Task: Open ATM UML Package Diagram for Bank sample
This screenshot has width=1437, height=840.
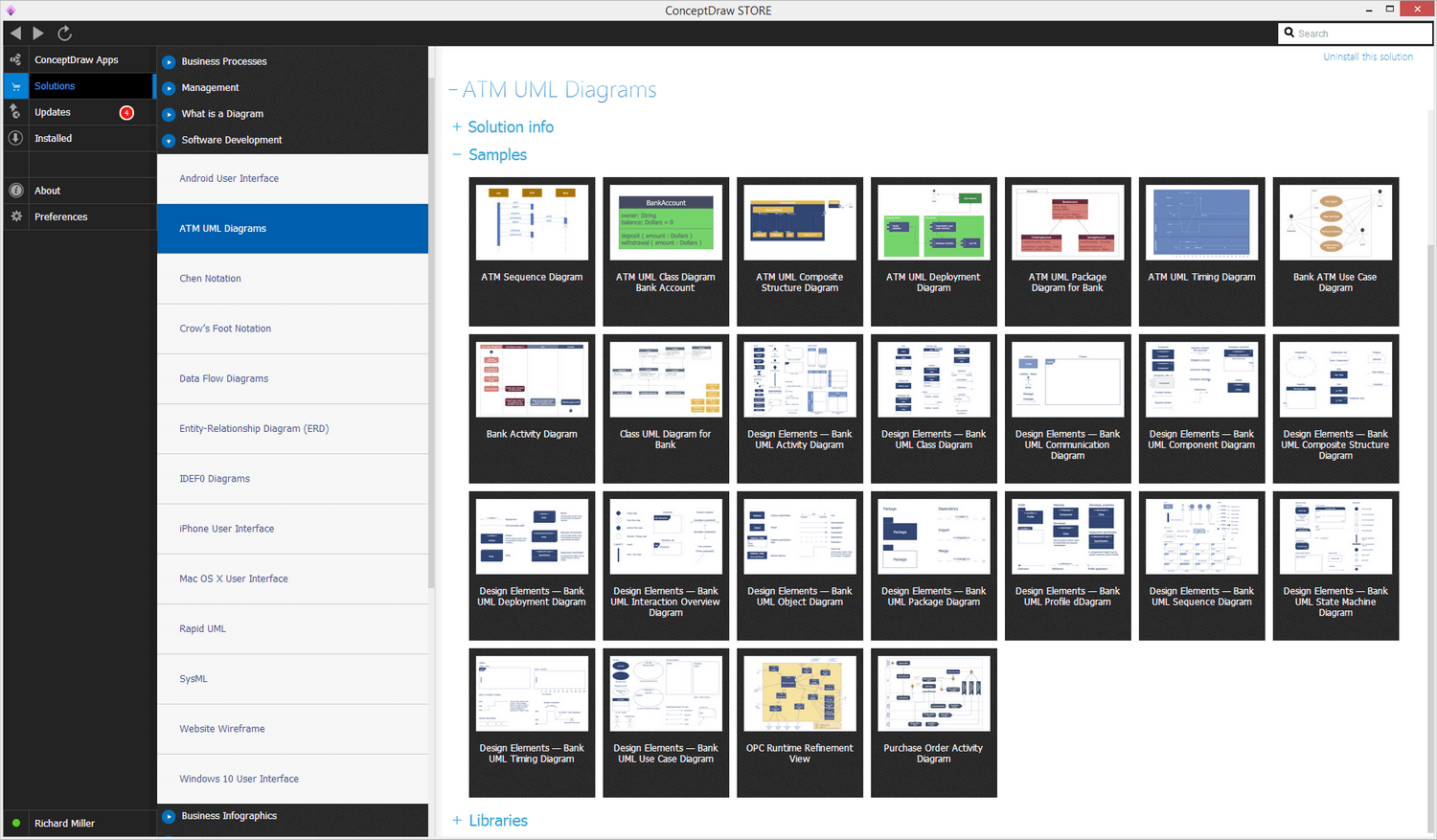Action: coord(1068,252)
